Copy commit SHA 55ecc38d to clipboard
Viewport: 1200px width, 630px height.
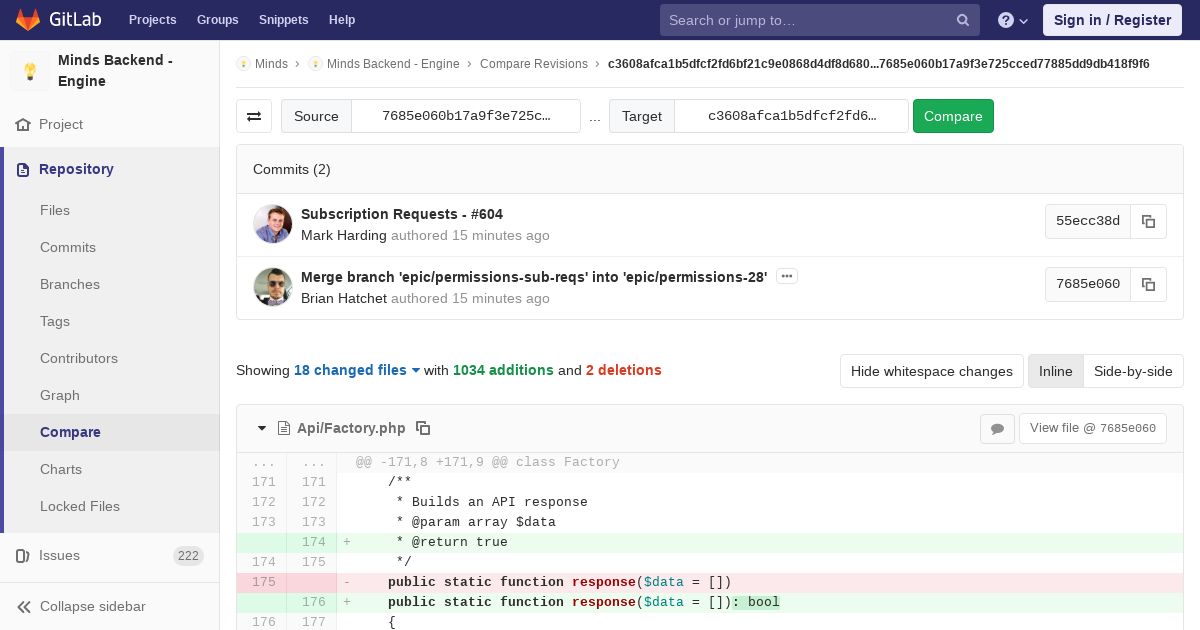click(x=1148, y=221)
